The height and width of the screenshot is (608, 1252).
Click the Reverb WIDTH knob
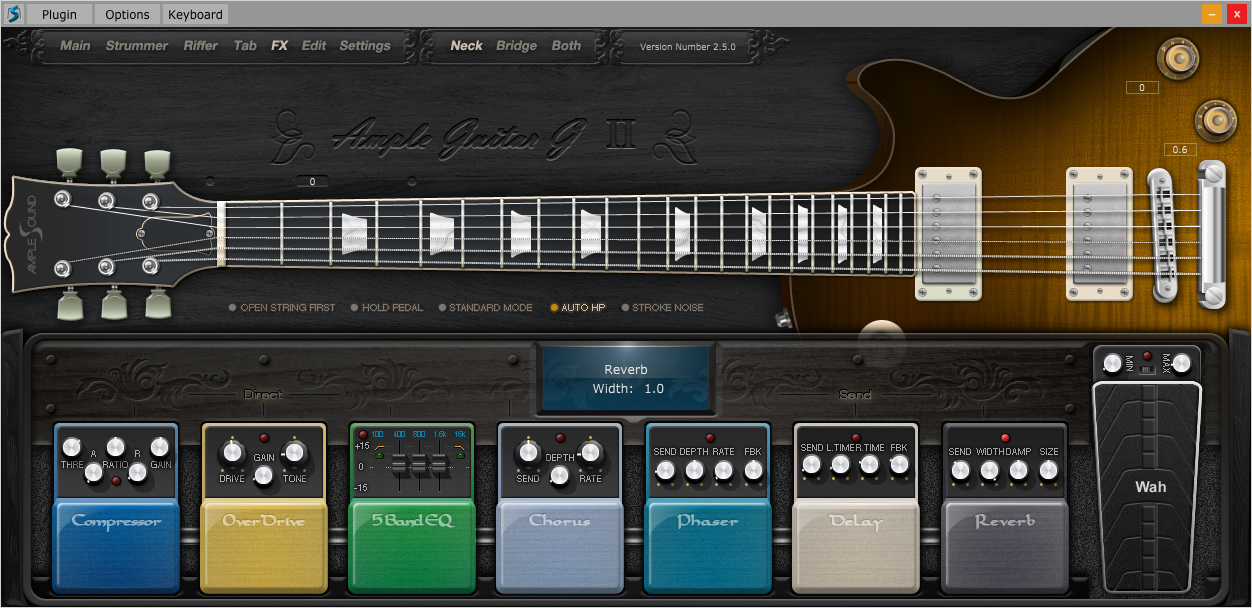(x=989, y=469)
